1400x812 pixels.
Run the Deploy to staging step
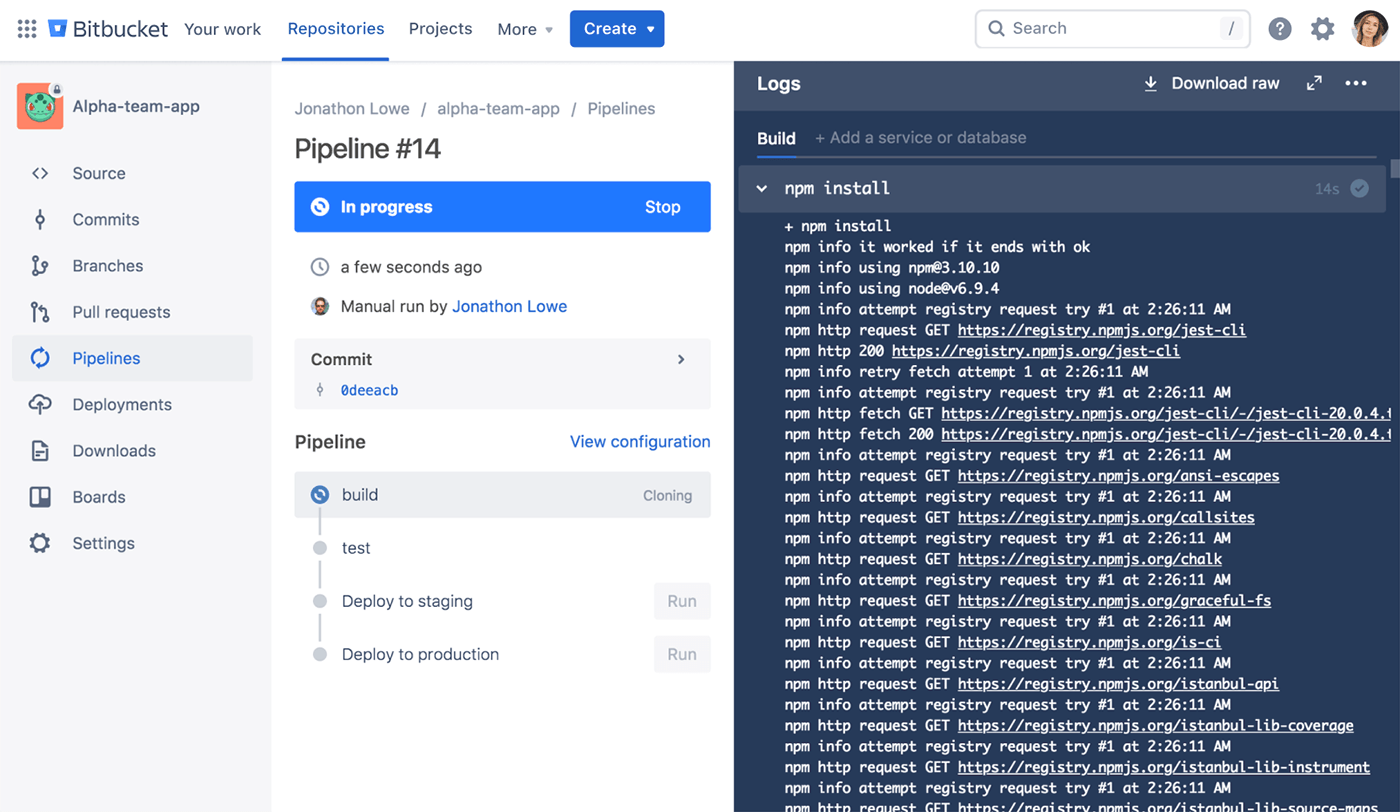coord(682,601)
